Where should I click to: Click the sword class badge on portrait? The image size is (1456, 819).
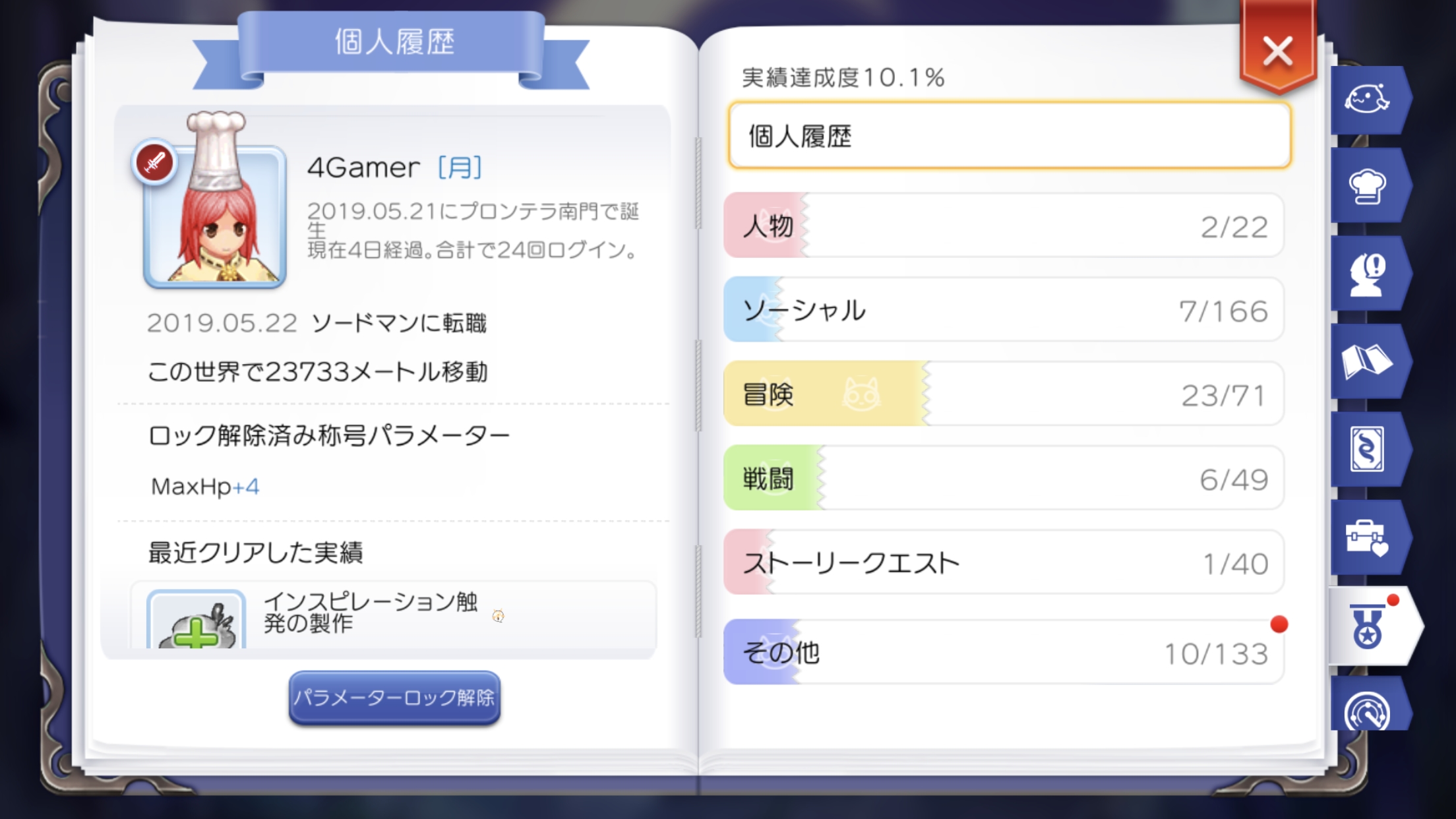(154, 162)
